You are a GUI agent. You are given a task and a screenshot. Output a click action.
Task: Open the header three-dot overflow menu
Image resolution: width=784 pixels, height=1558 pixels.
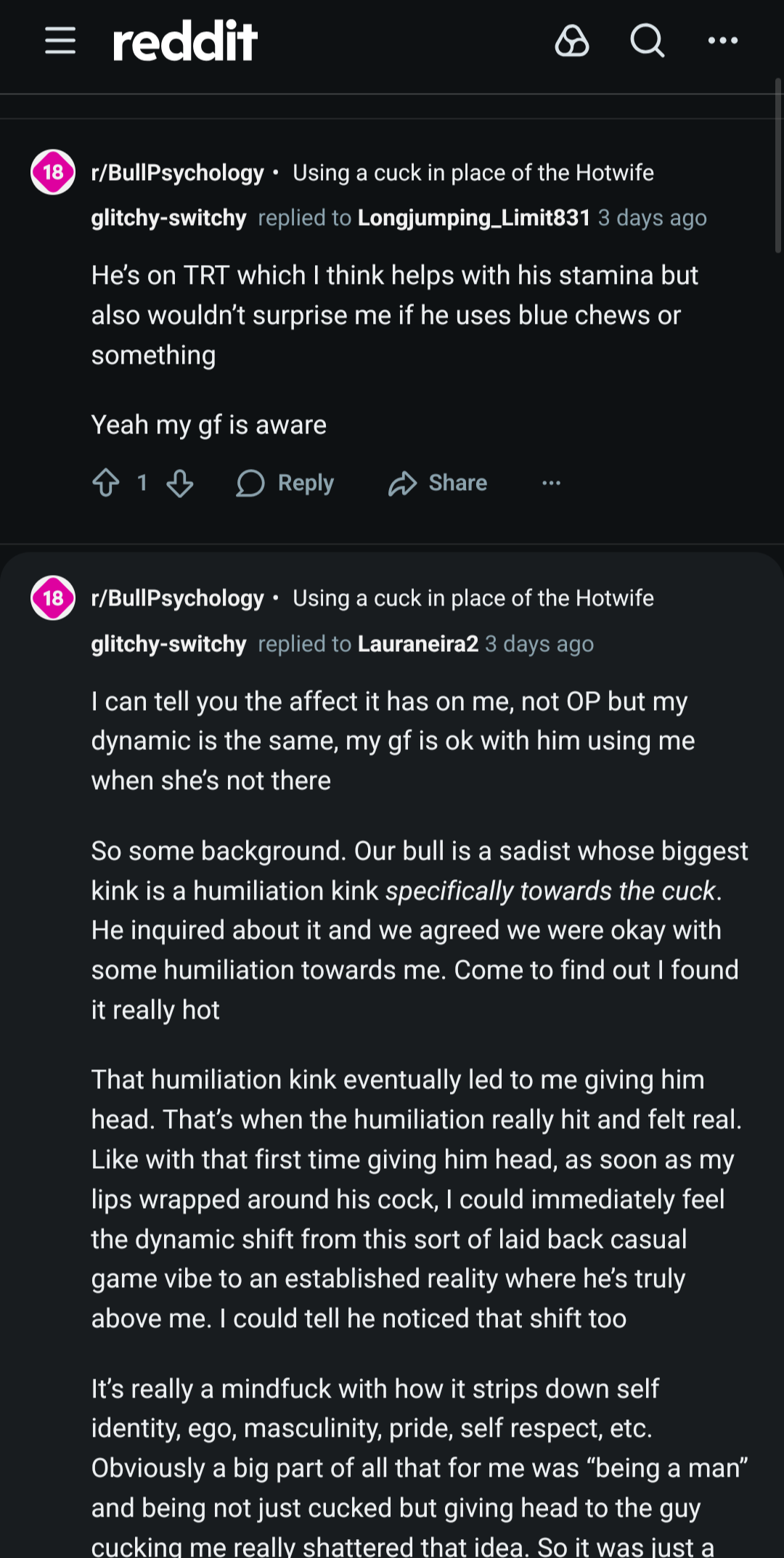(x=723, y=41)
